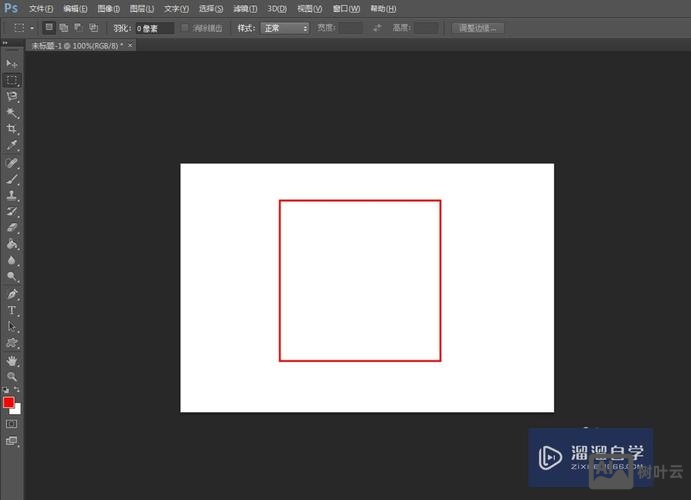Toggle Quick Mask mode
Viewport: 691px width, 500px height.
tap(12, 423)
